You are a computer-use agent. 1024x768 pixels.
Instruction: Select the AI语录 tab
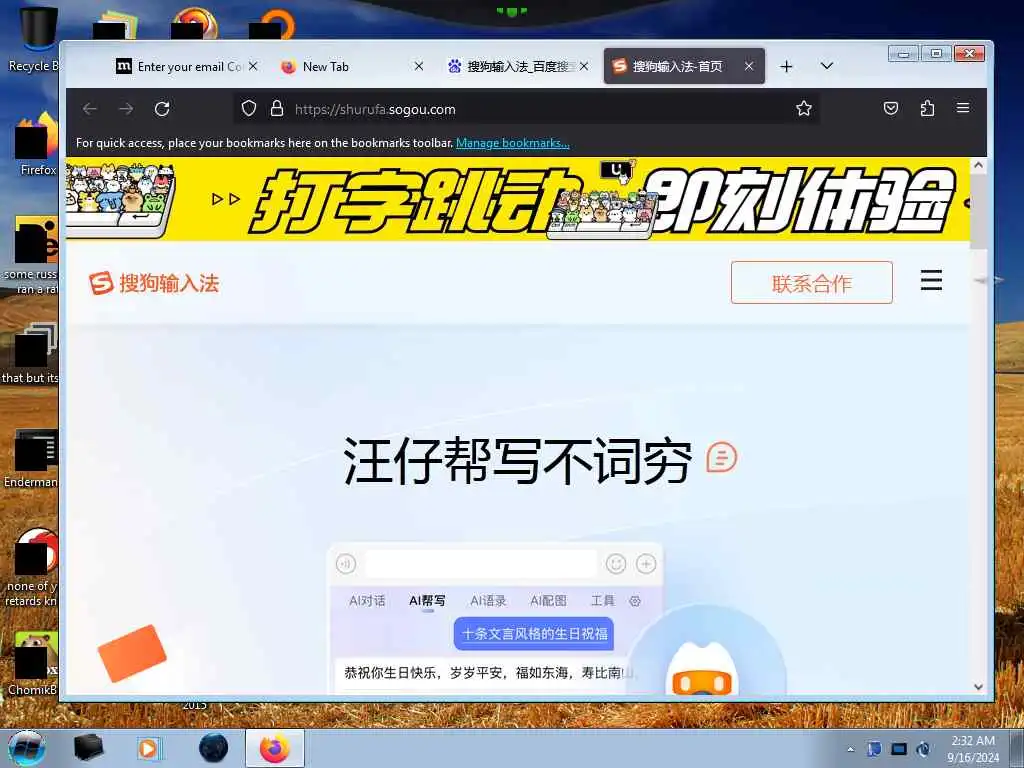[488, 601]
